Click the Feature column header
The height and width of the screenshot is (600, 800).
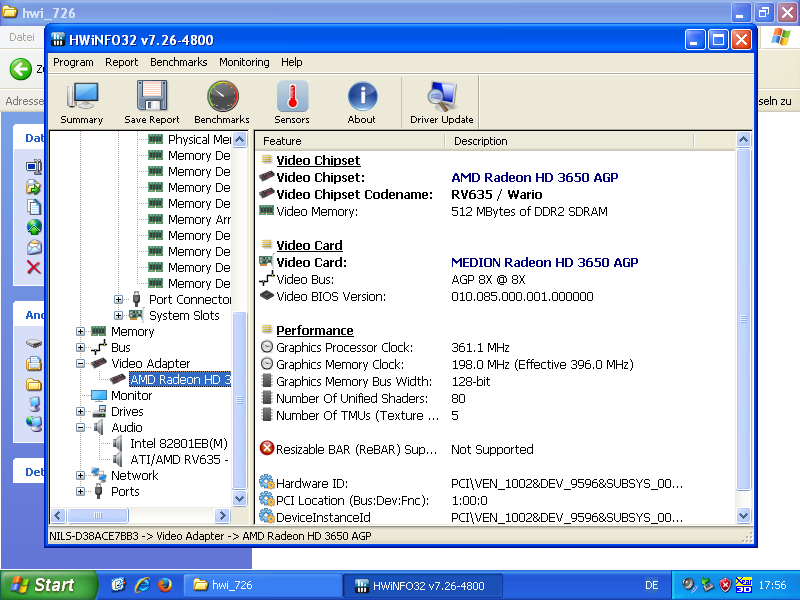point(350,141)
